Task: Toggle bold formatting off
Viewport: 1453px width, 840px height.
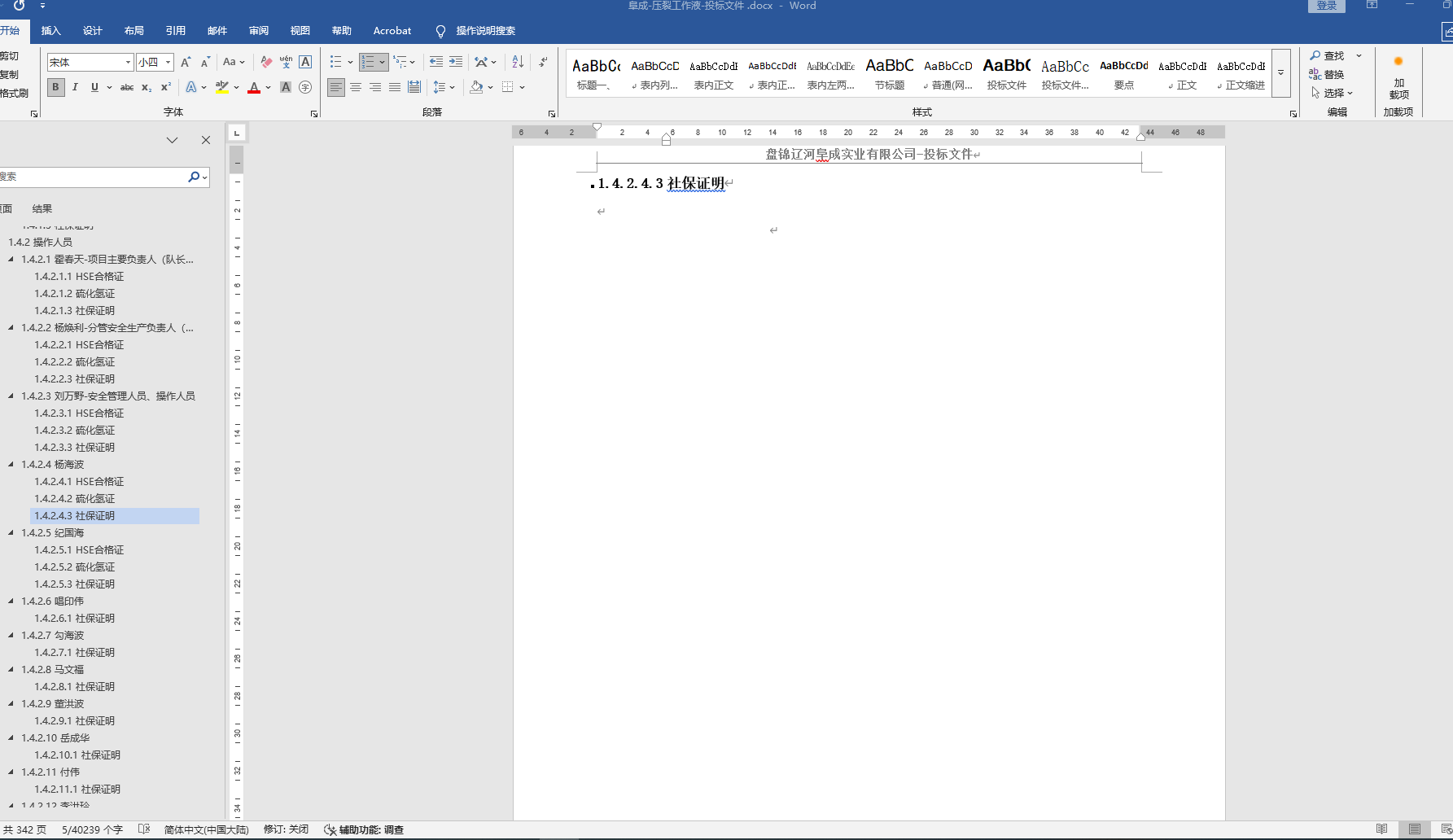Action: (55, 87)
